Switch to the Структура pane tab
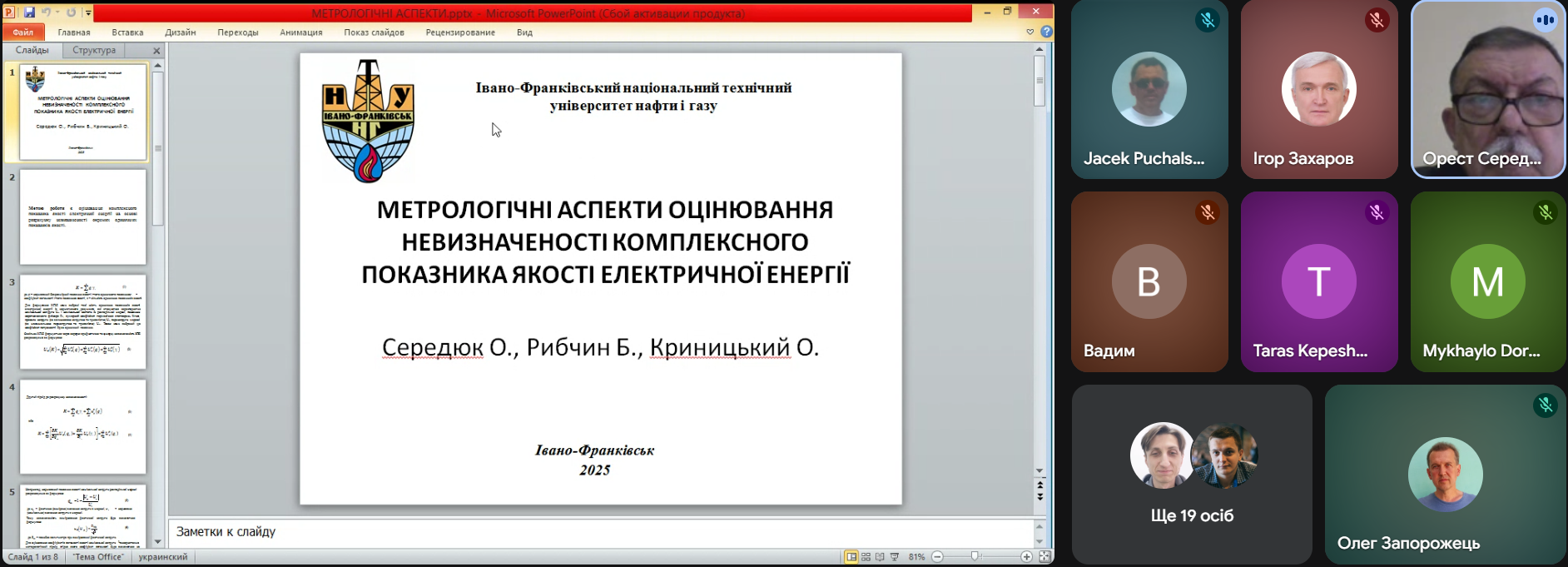Image resolution: width=1568 pixels, height=567 pixels. pos(94,50)
